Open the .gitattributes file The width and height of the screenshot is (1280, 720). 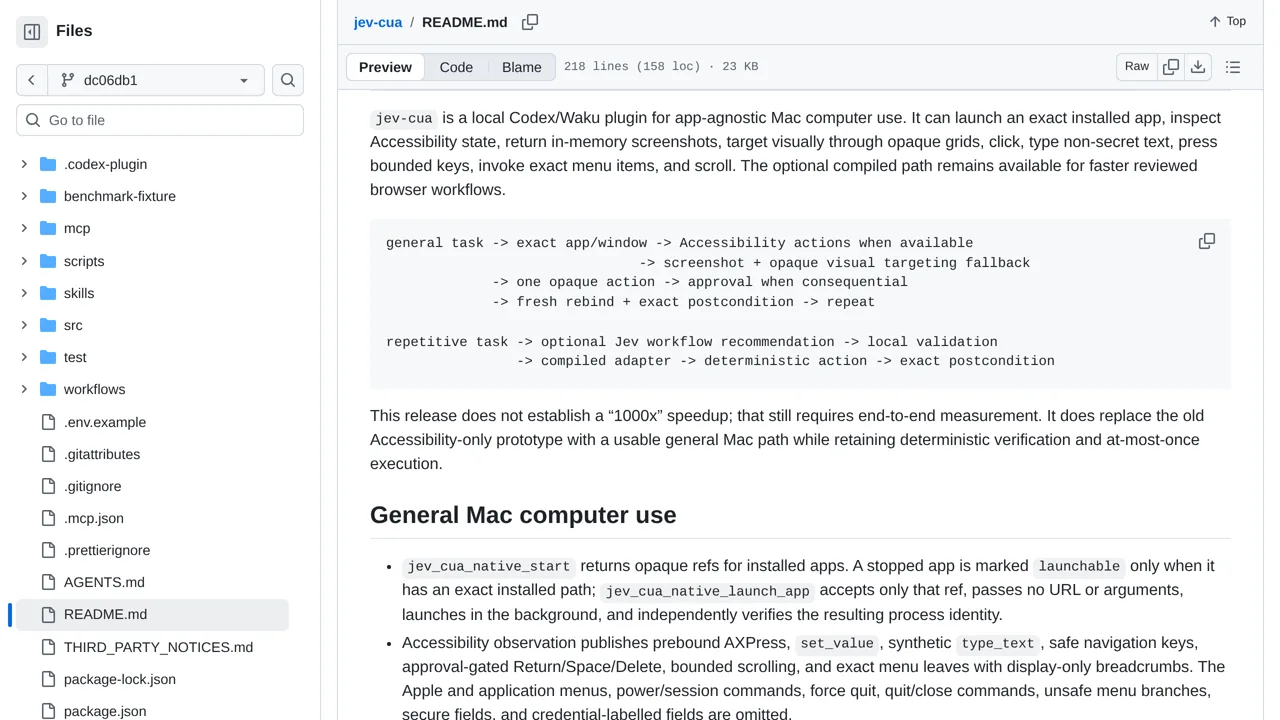pos(102,454)
